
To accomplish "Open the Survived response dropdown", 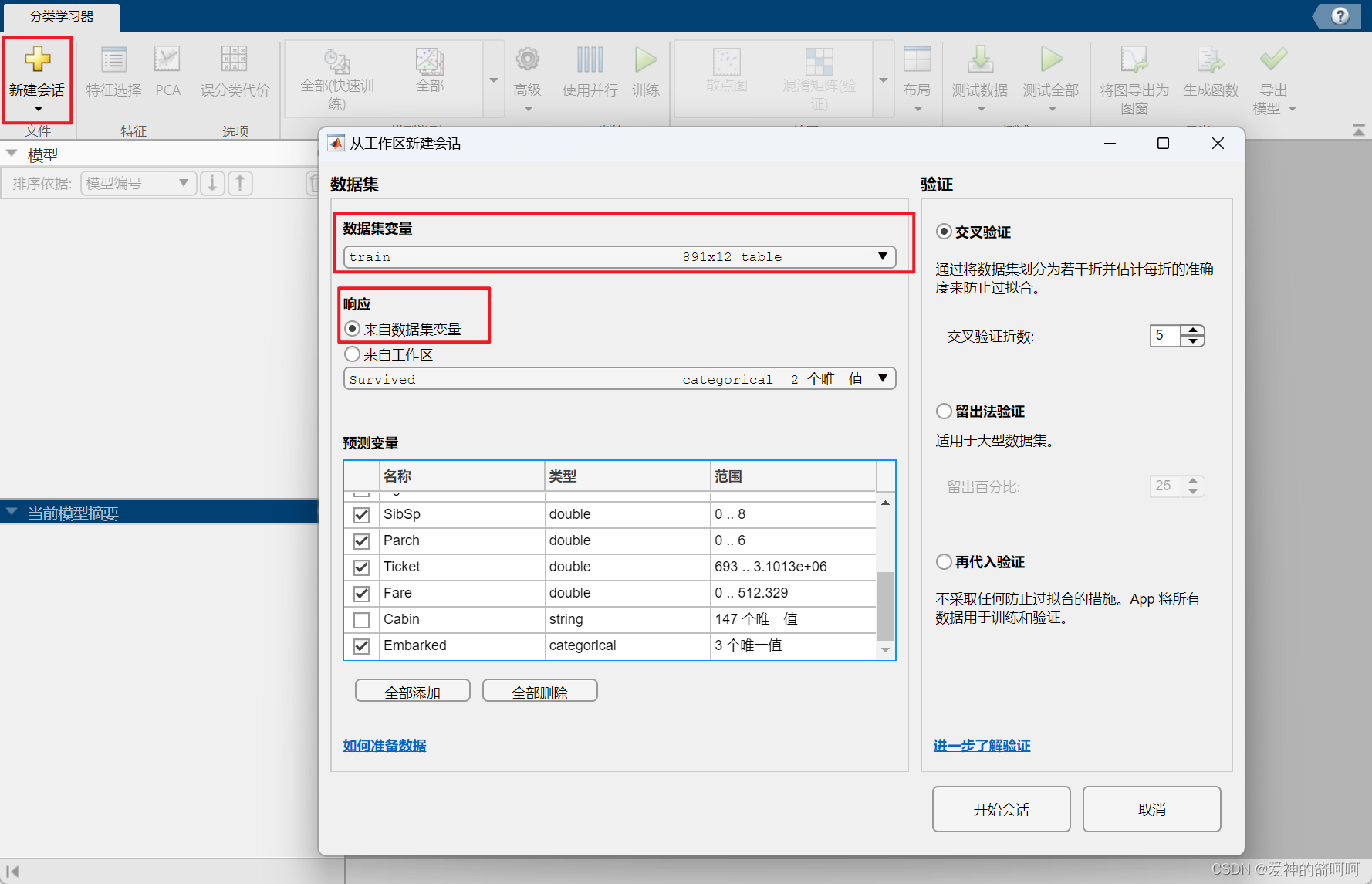I will click(620, 379).
